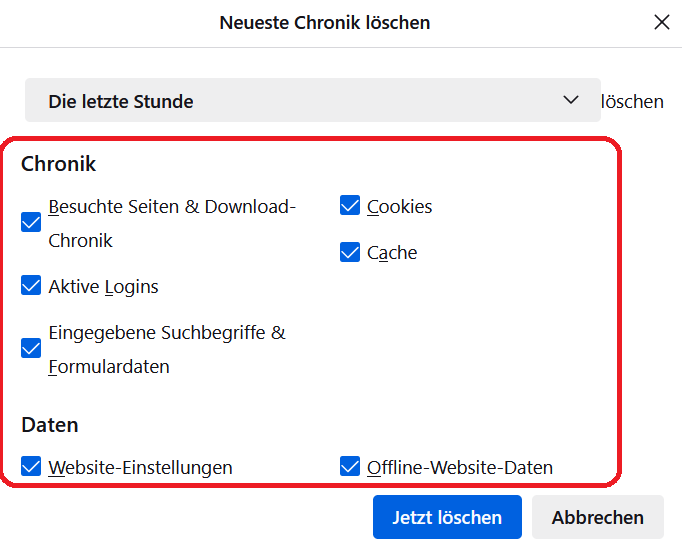Viewport: 682px width, 553px height.
Task: Click the "Neueste Chronik löschen" dialog title
Action: pyautogui.click(x=325, y=22)
